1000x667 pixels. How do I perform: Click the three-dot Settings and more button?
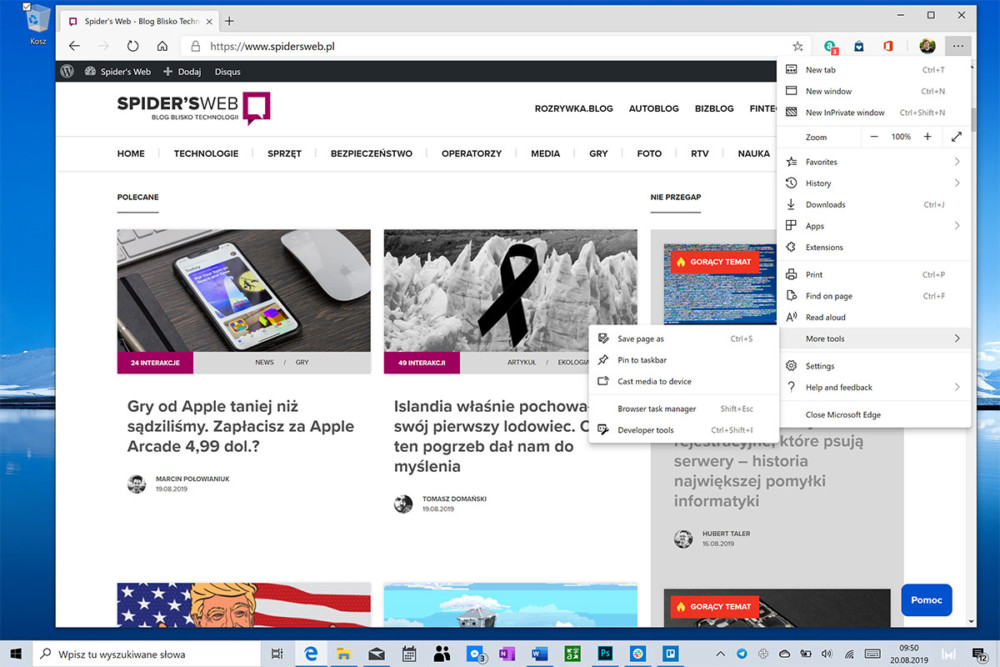pos(958,46)
